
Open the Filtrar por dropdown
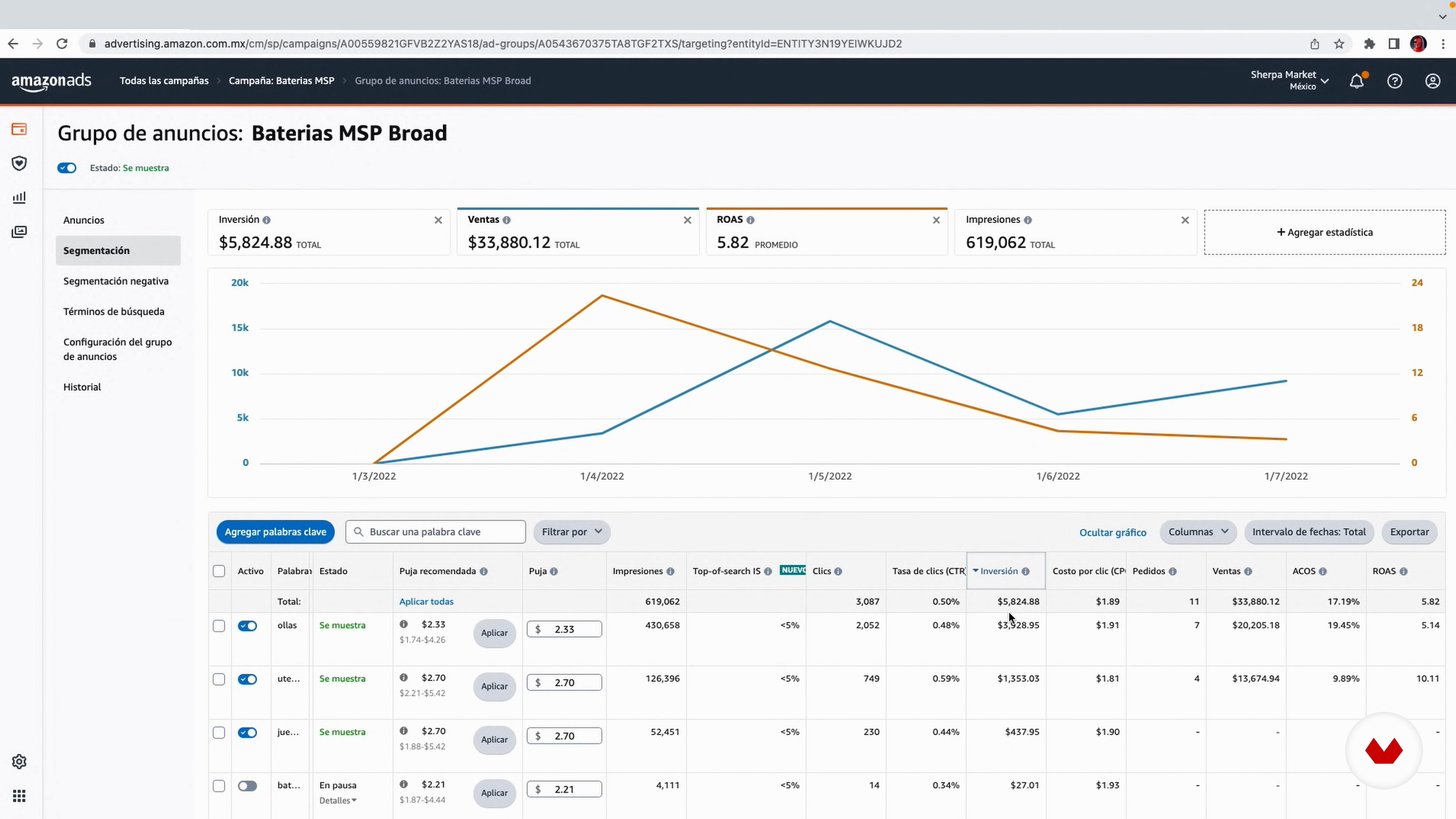pyautogui.click(x=571, y=532)
